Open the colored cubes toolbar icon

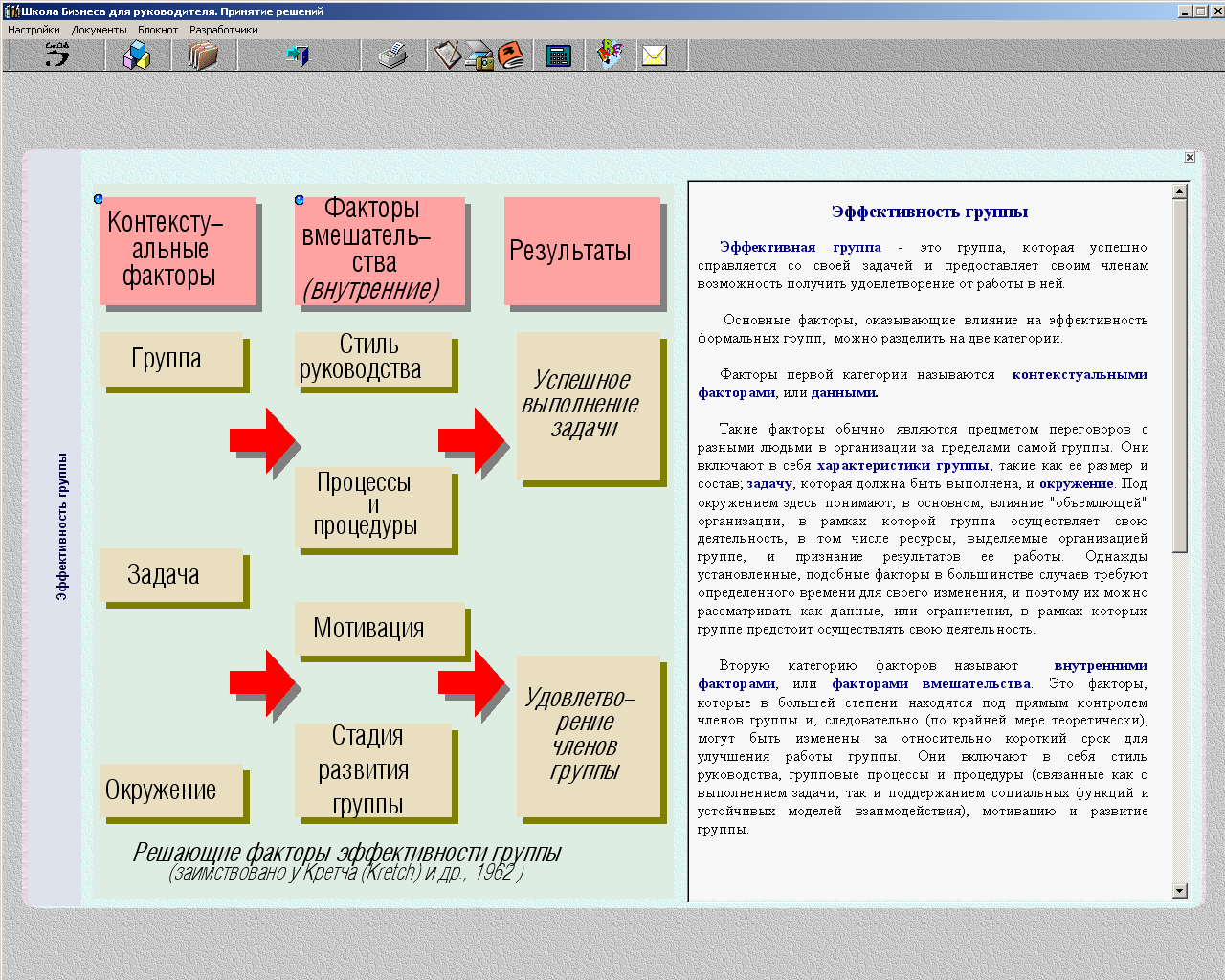pos(137,56)
